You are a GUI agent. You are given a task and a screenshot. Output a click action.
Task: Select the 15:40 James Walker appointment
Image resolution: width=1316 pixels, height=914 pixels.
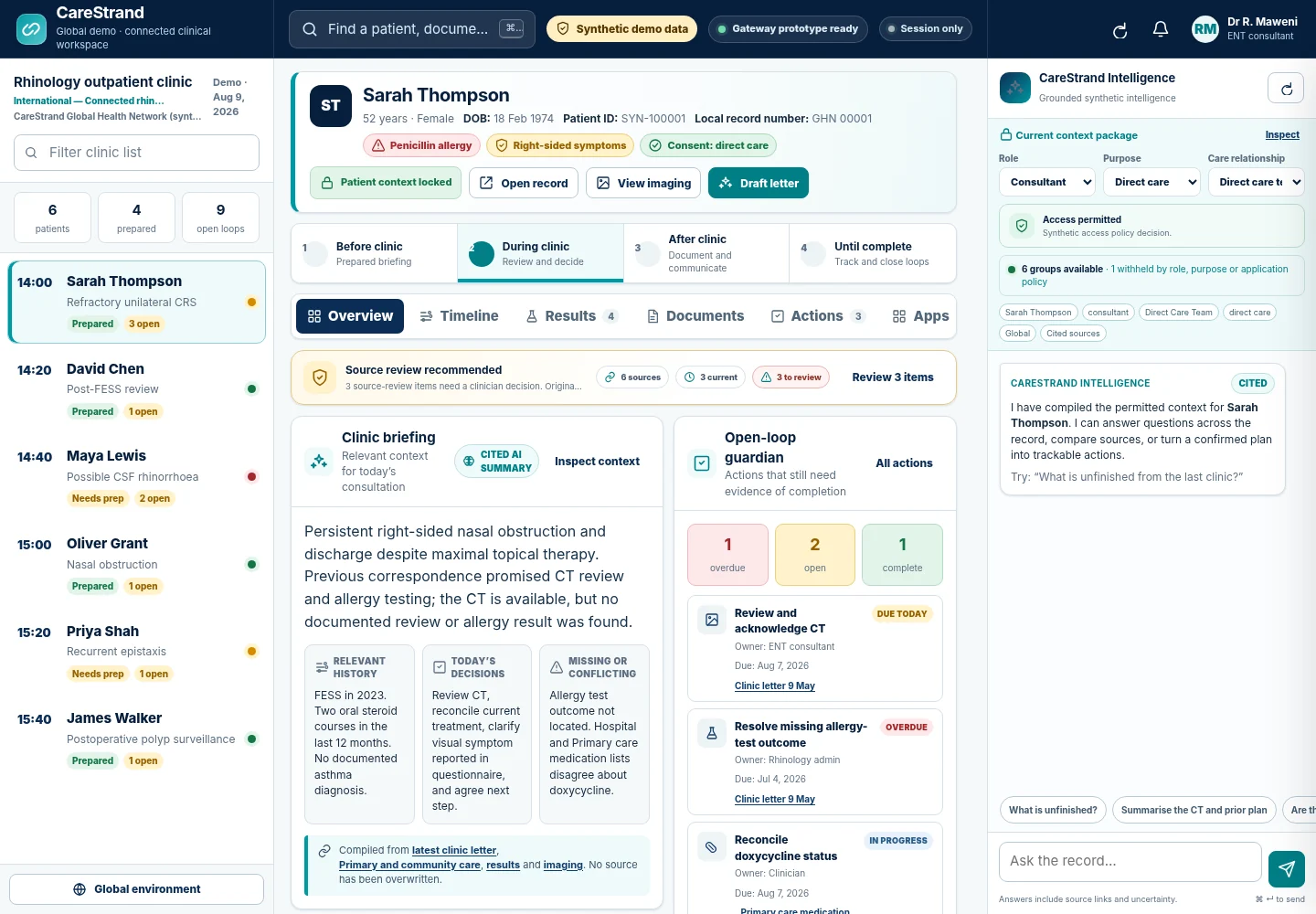tap(136, 739)
